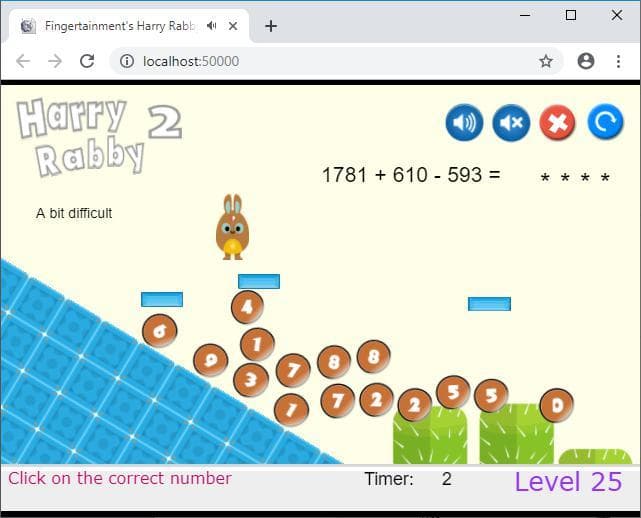Pick the number 0 ball on the bush

[x=556, y=406]
